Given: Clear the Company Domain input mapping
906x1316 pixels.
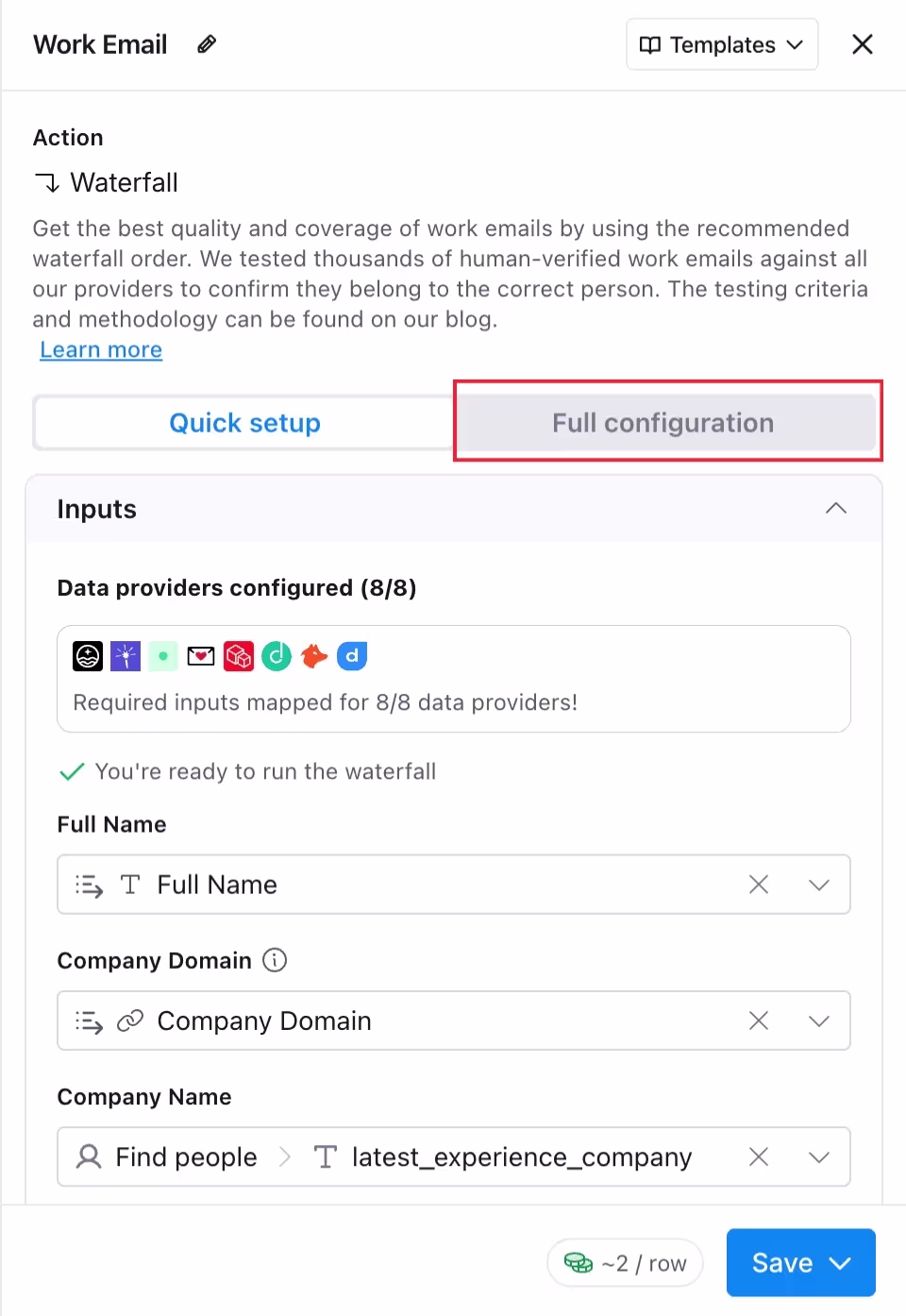Looking at the screenshot, I should (759, 1021).
